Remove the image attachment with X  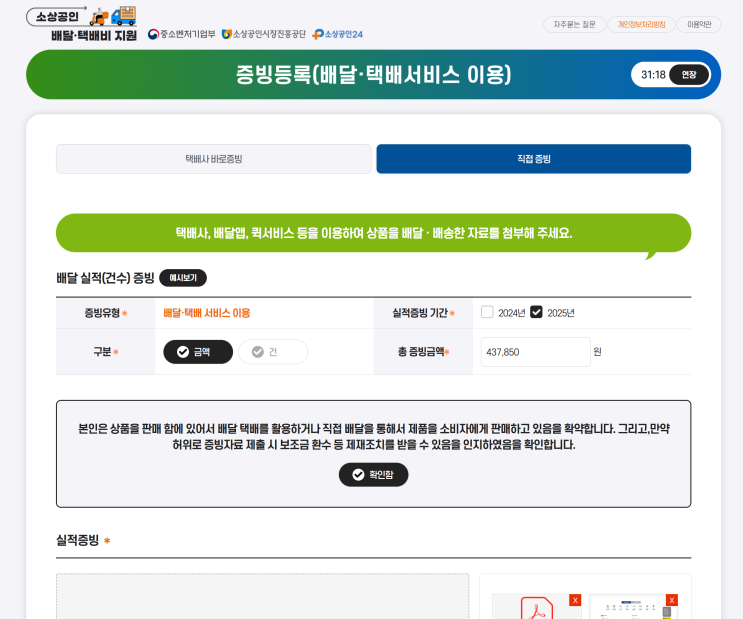pyautogui.click(x=671, y=600)
